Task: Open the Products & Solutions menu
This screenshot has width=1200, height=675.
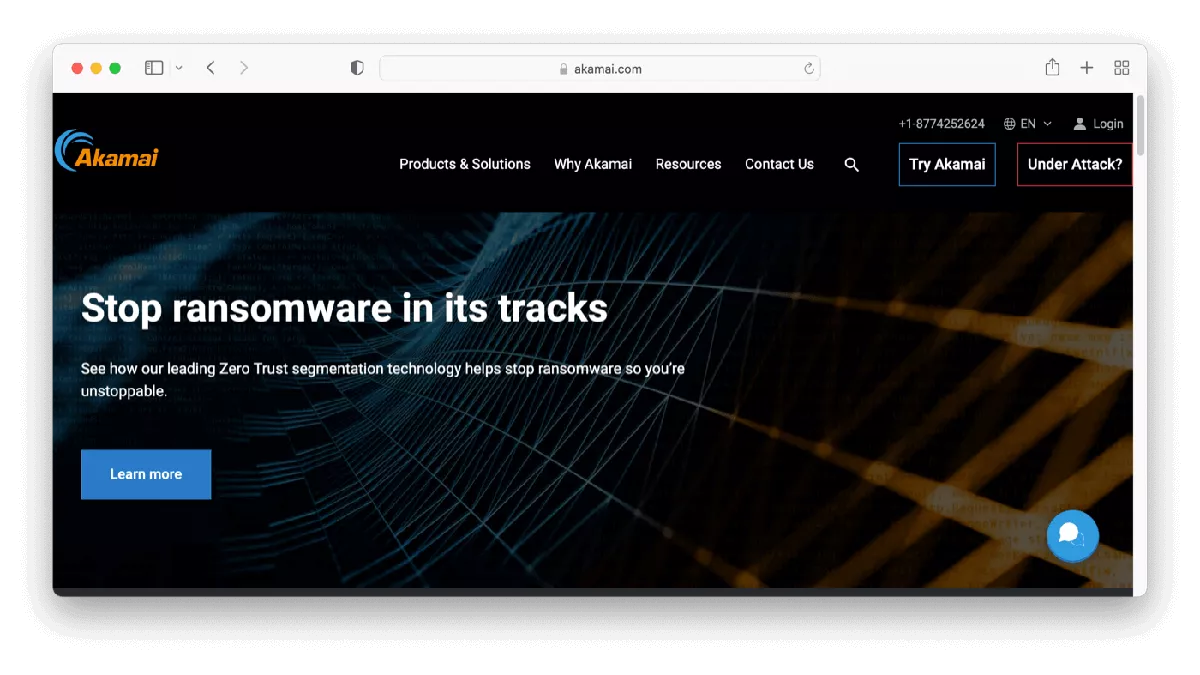Action: click(x=465, y=164)
